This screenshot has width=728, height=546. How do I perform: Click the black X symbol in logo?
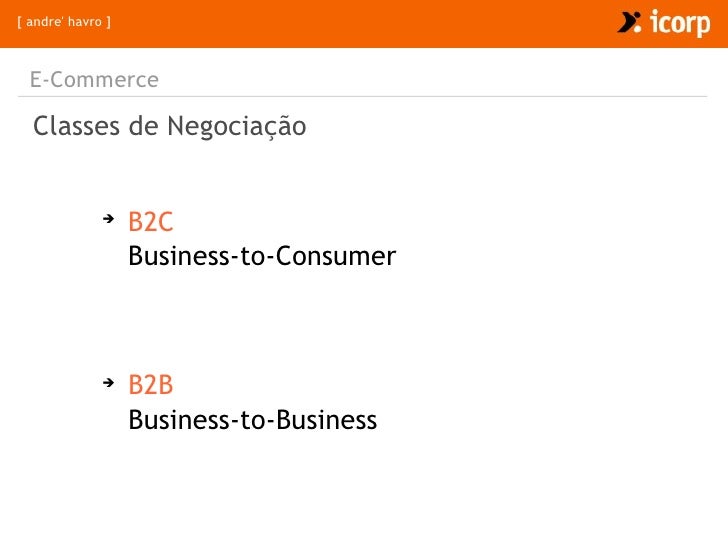[627, 22]
